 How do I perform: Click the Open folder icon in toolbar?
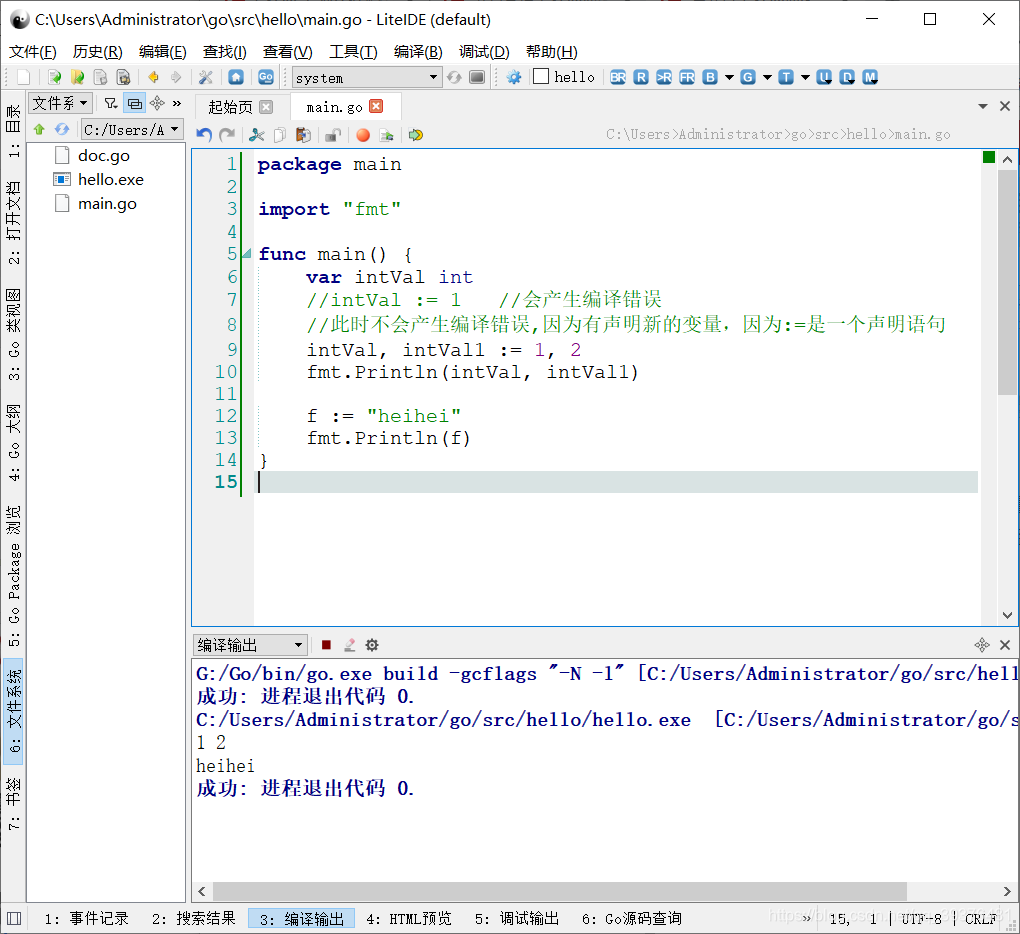(x=77, y=77)
